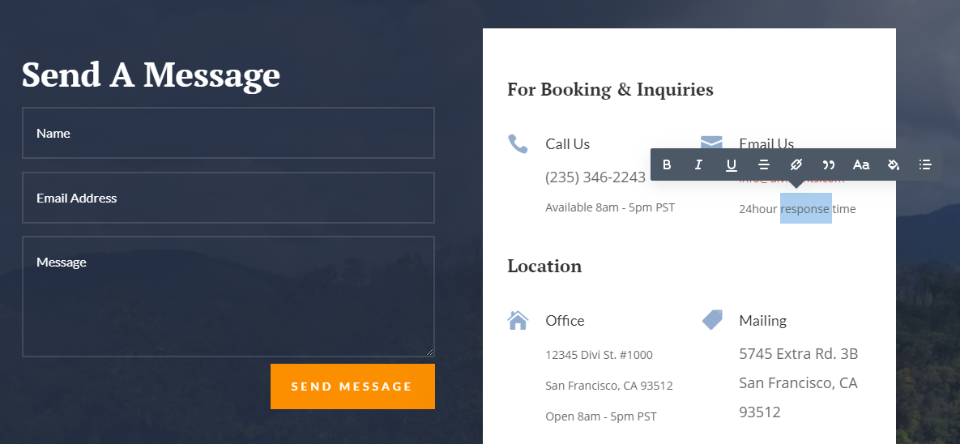960x444 pixels.
Task: Click into the Name field
Action: (x=228, y=133)
